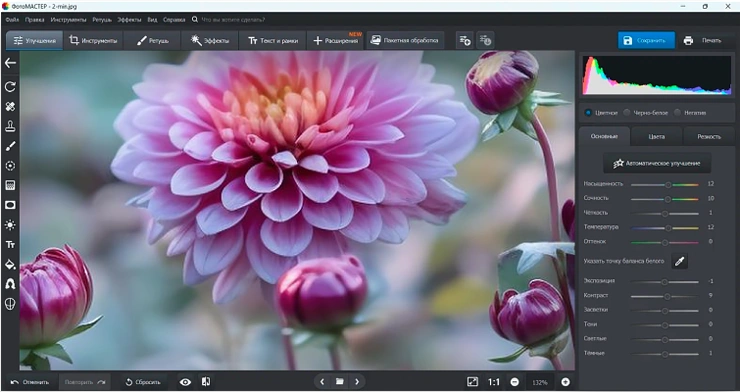
Task: Select the text tool in sidebar
Action: click(10, 245)
